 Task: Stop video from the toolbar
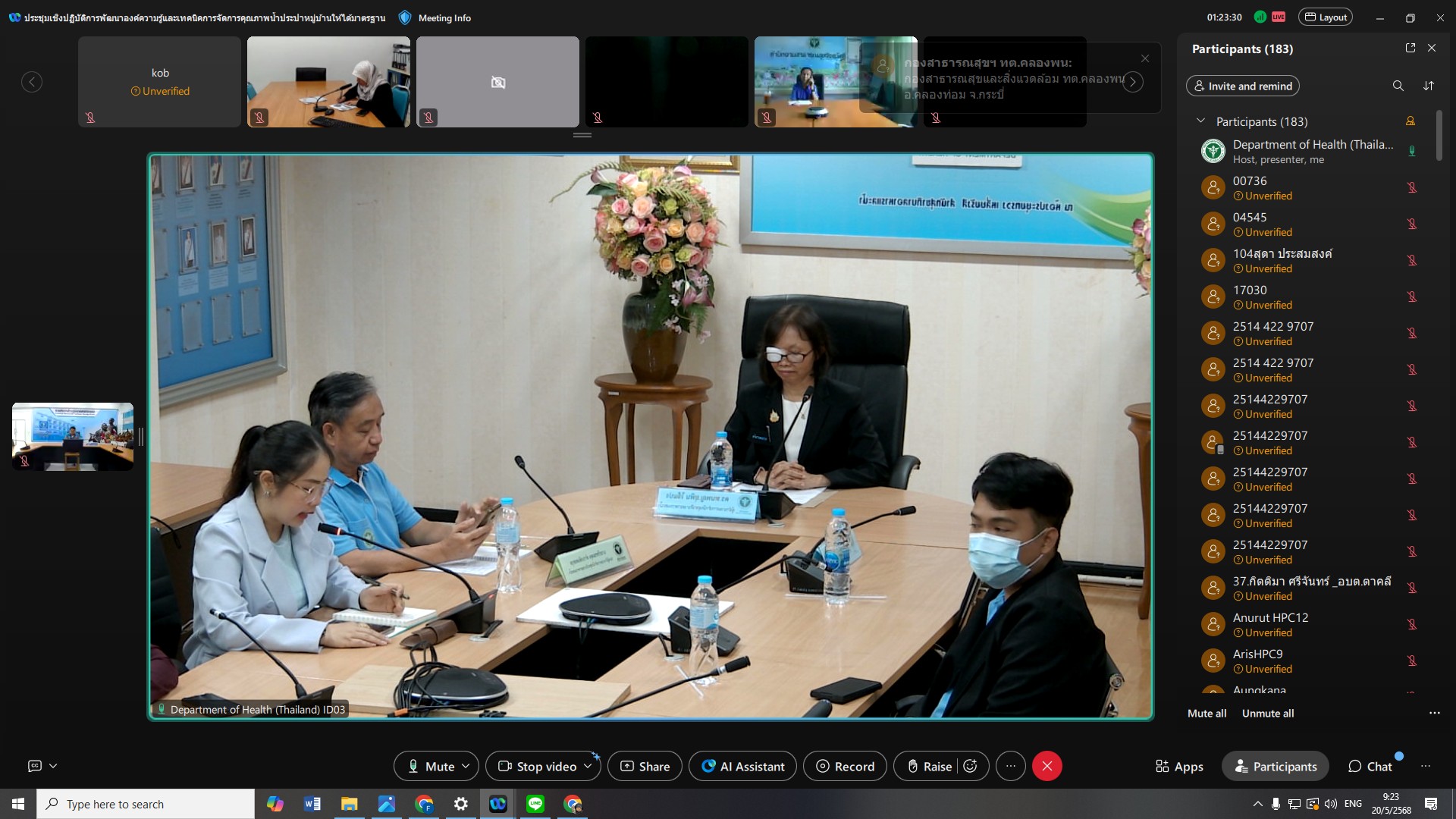point(536,766)
